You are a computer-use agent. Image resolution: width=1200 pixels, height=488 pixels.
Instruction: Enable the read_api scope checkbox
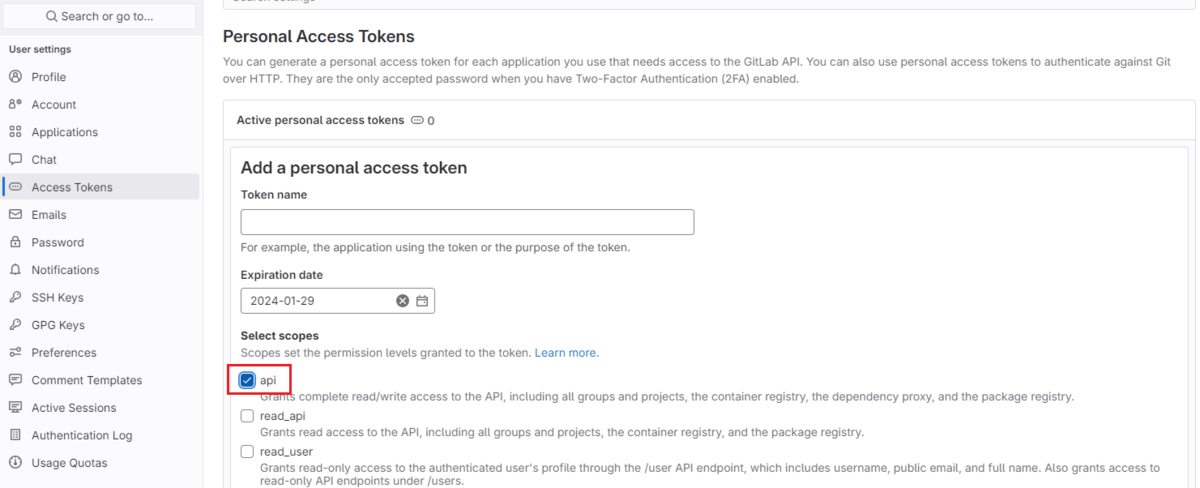click(x=247, y=416)
